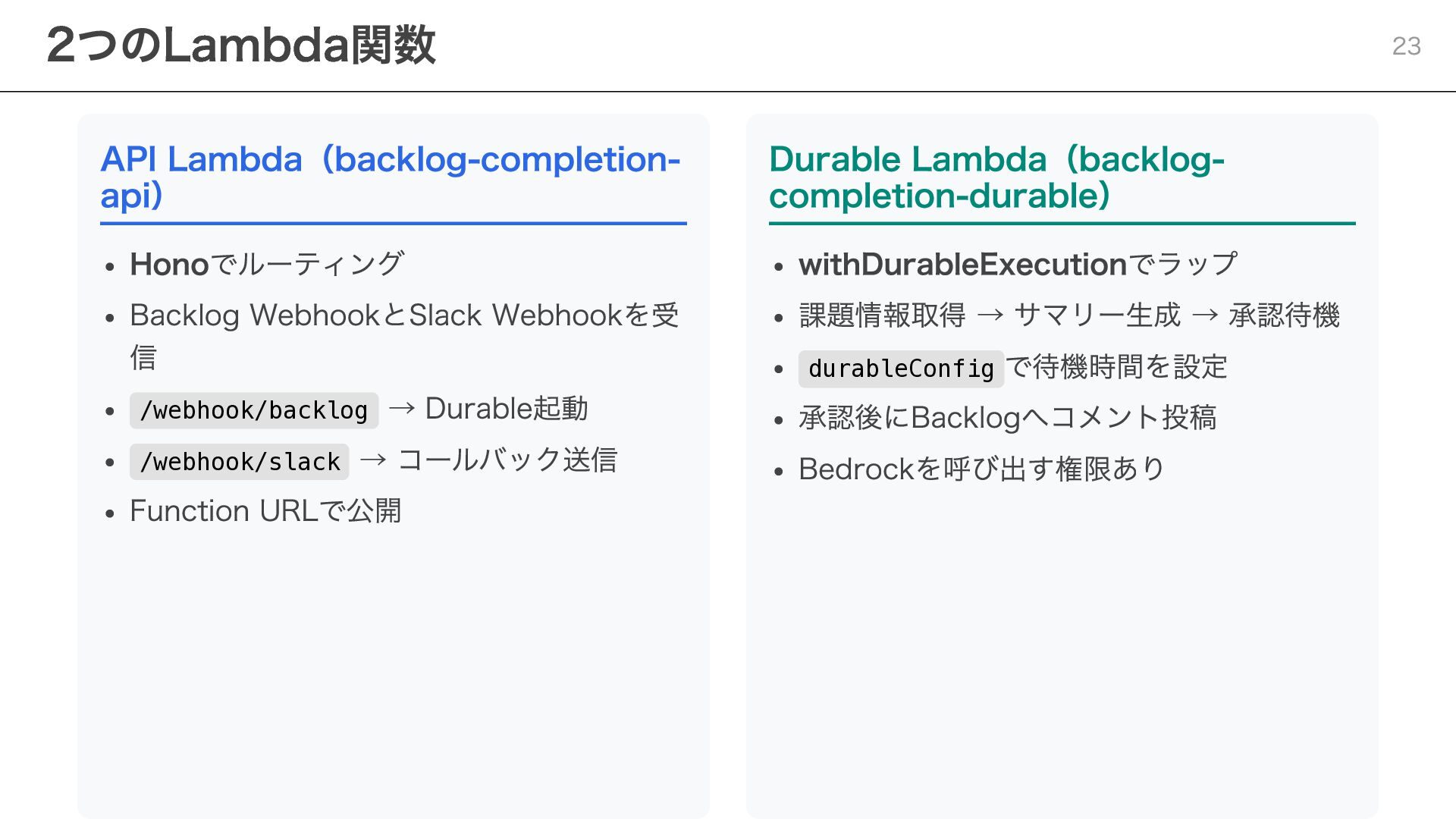Screen dimensions: 1456x819
Task: Click the slide page number 23
Action: click(x=1406, y=46)
